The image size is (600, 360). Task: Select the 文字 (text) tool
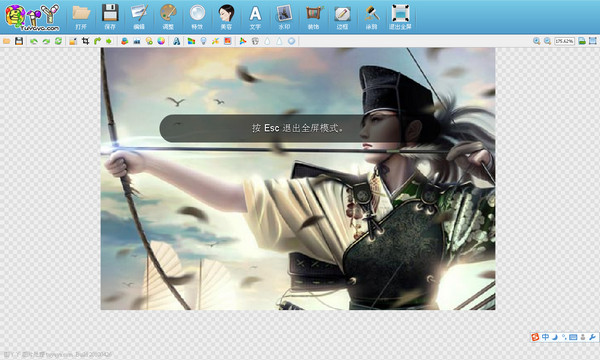click(255, 17)
